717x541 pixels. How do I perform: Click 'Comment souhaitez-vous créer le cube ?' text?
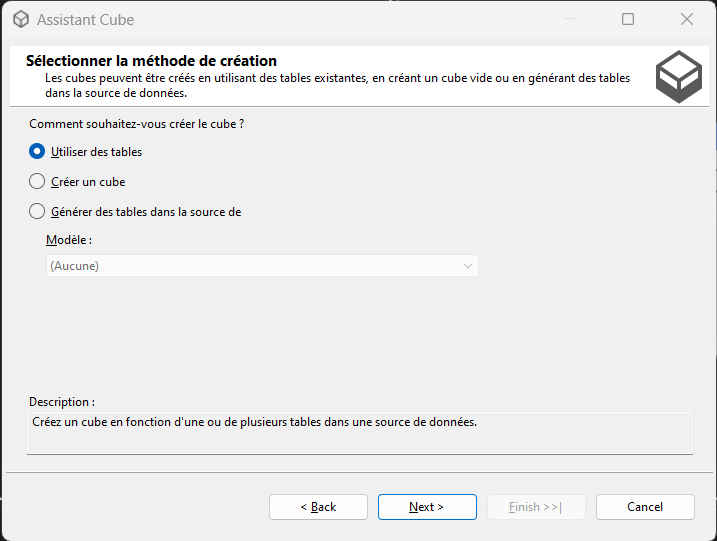[x=137, y=124]
